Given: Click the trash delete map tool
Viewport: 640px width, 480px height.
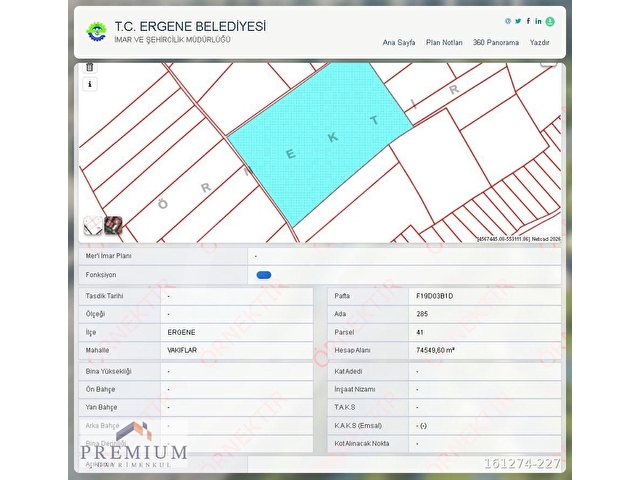Looking at the screenshot, I should 90,67.
